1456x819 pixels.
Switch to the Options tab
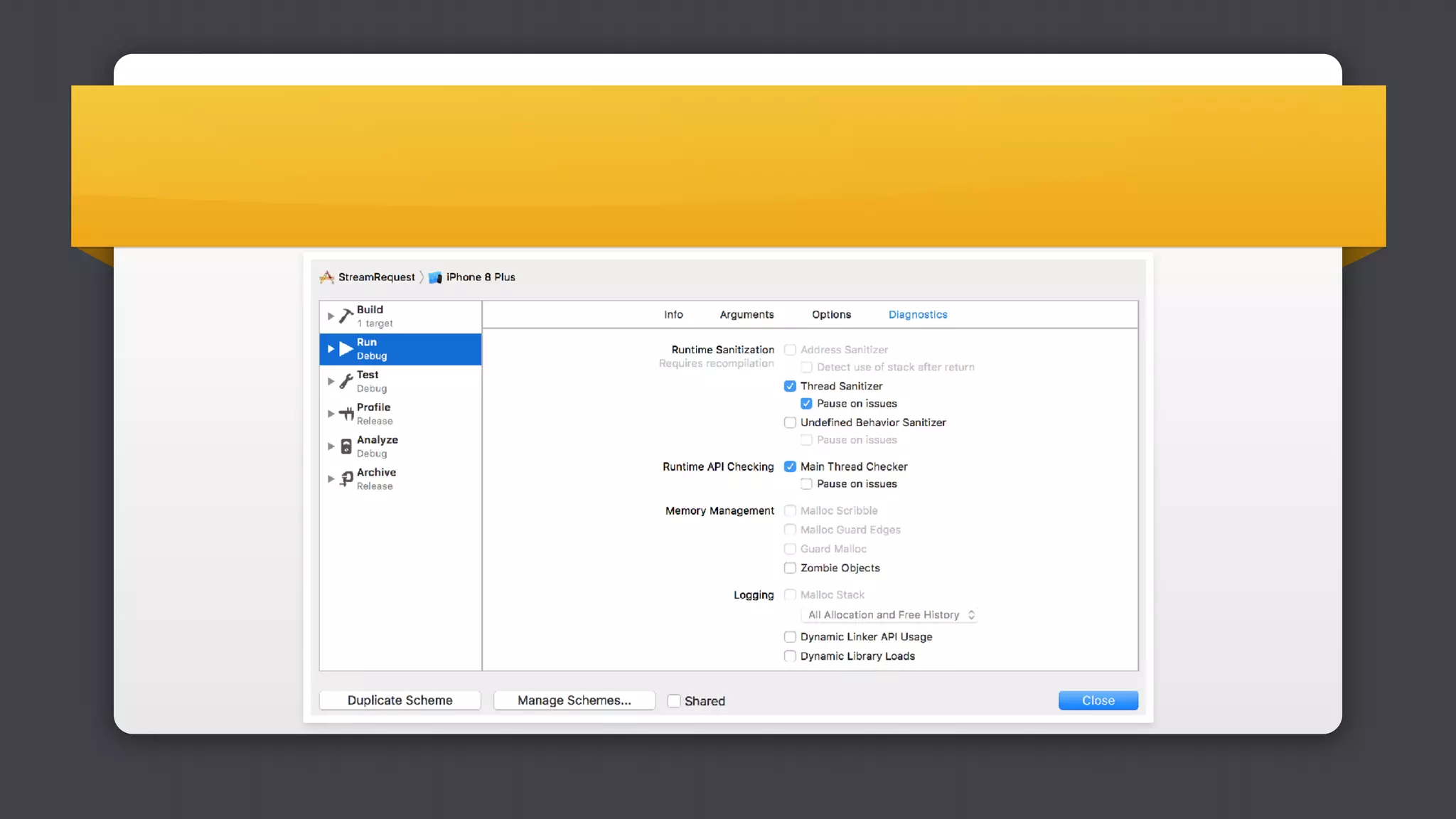click(831, 314)
